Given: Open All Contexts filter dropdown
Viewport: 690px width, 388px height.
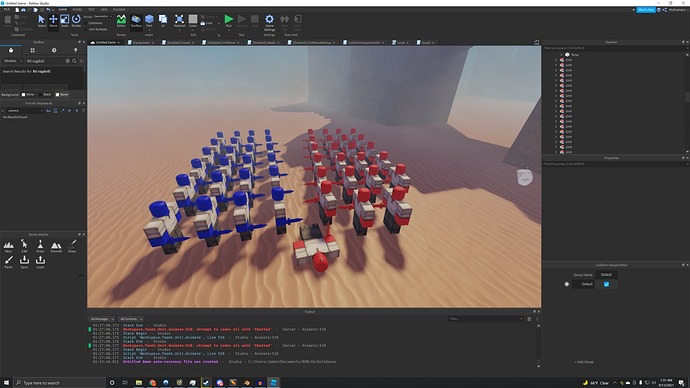Looking at the screenshot, I should [x=131, y=319].
